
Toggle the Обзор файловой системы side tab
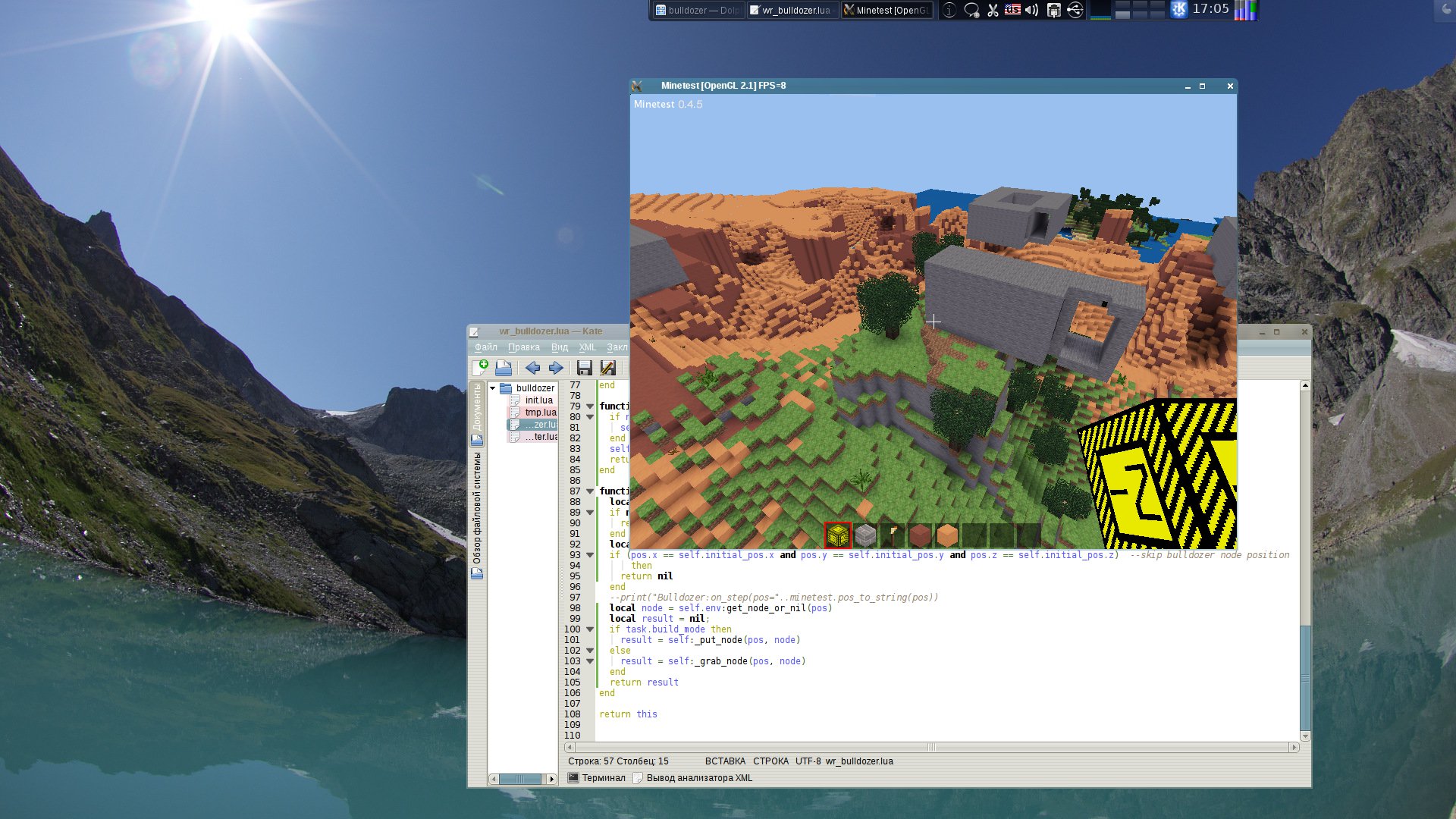[477, 515]
